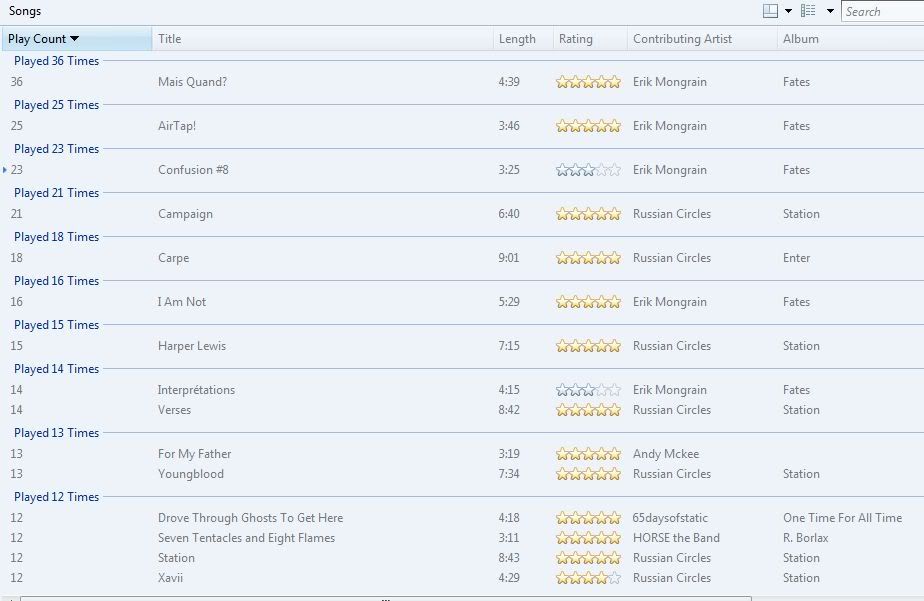Click first rating star of Mais Quand?
The image size is (924, 601).
pos(562,82)
